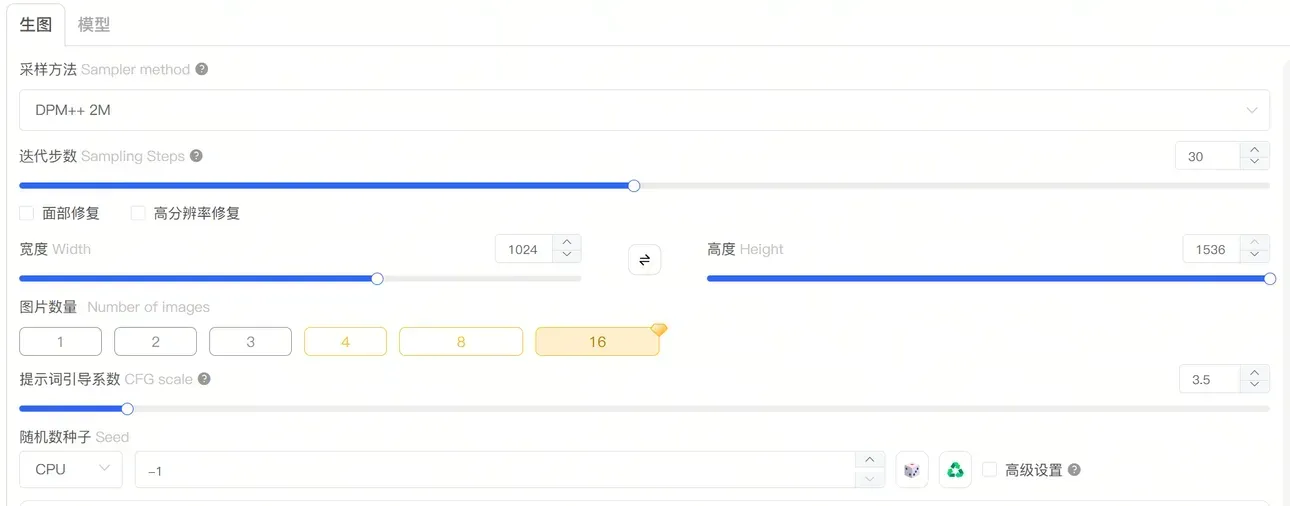This screenshot has height=506, width=1290.
Task: Click the diamond badge on 16
Action: (658, 329)
